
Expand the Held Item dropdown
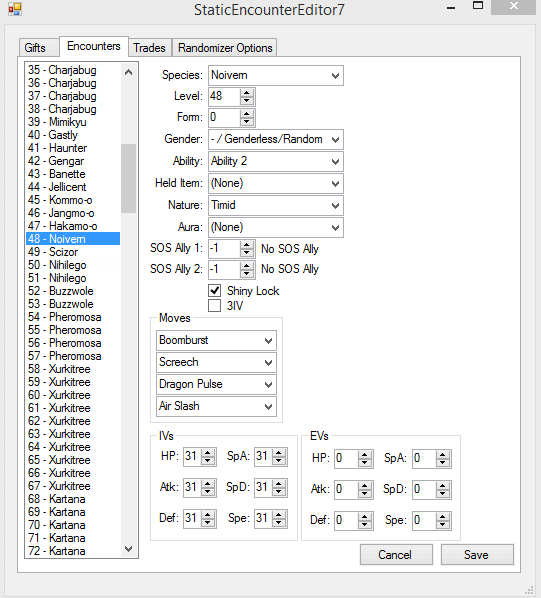coord(276,183)
